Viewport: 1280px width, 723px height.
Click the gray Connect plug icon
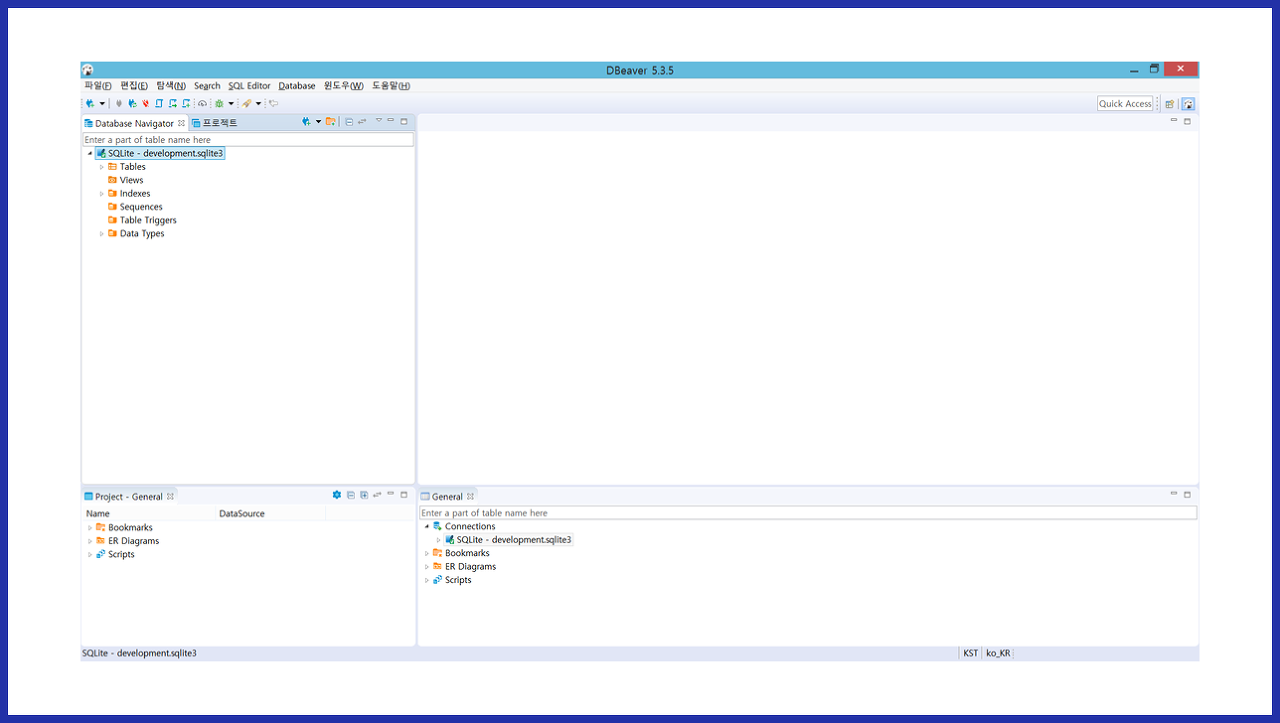(119, 103)
